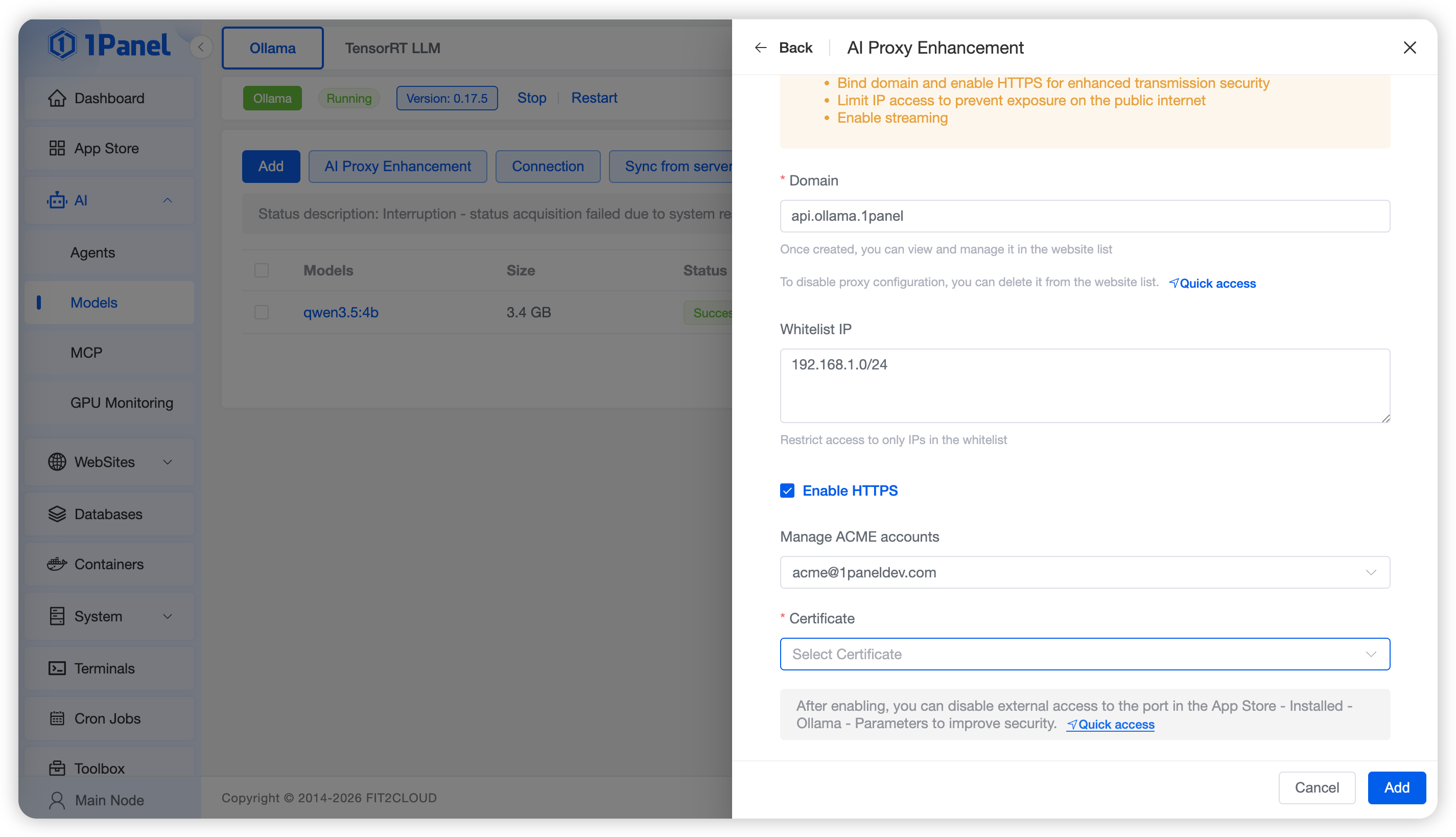Viewport: 1456px width, 837px height.
Task: Click the Dashboard home icon
Action: pyautogui.click(x=57, y=98)
